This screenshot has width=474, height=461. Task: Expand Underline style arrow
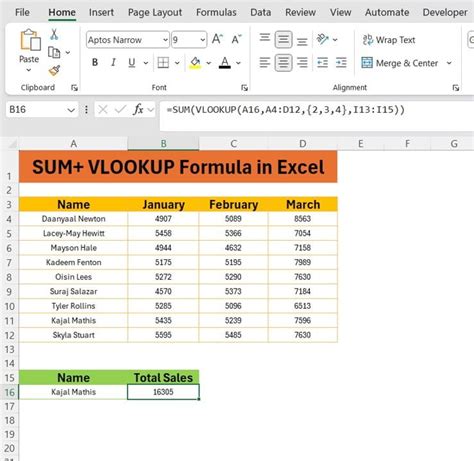[x=146, y=63]
